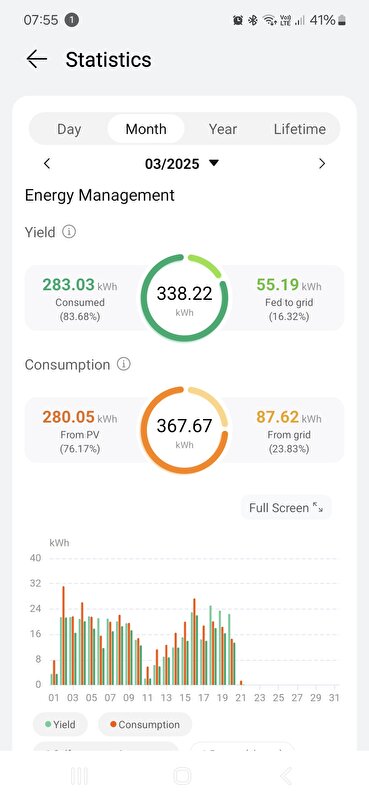The height and width of the screenshot is (800, 369).
Task: Open the Yield info icon
Action: (69, 232)
